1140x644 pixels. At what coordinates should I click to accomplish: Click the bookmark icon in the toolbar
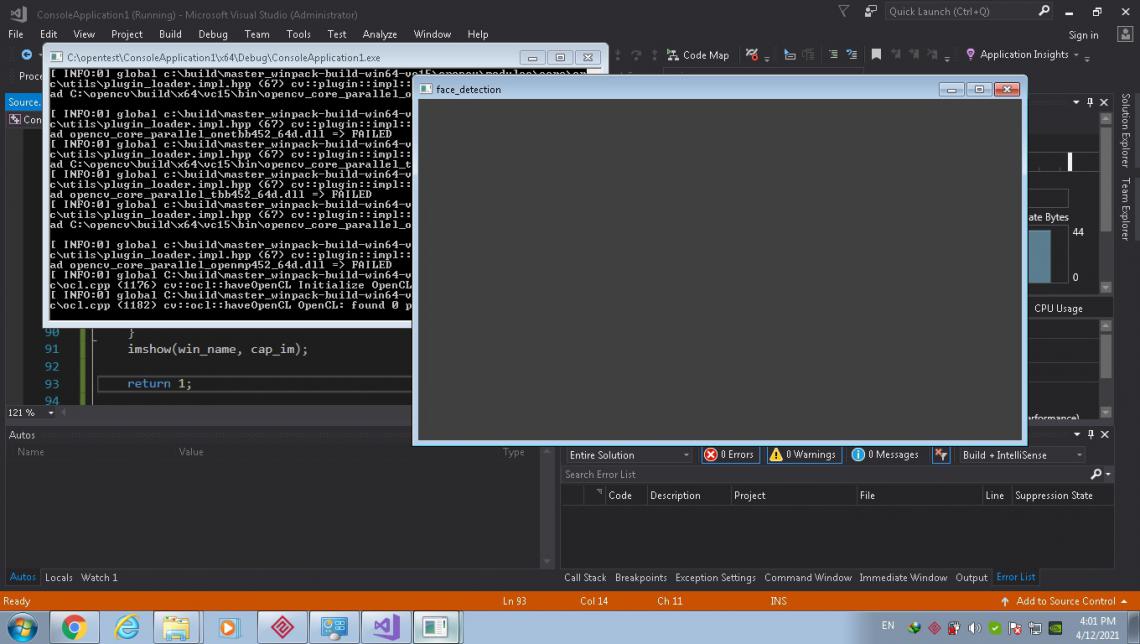[x=877, y=55]
